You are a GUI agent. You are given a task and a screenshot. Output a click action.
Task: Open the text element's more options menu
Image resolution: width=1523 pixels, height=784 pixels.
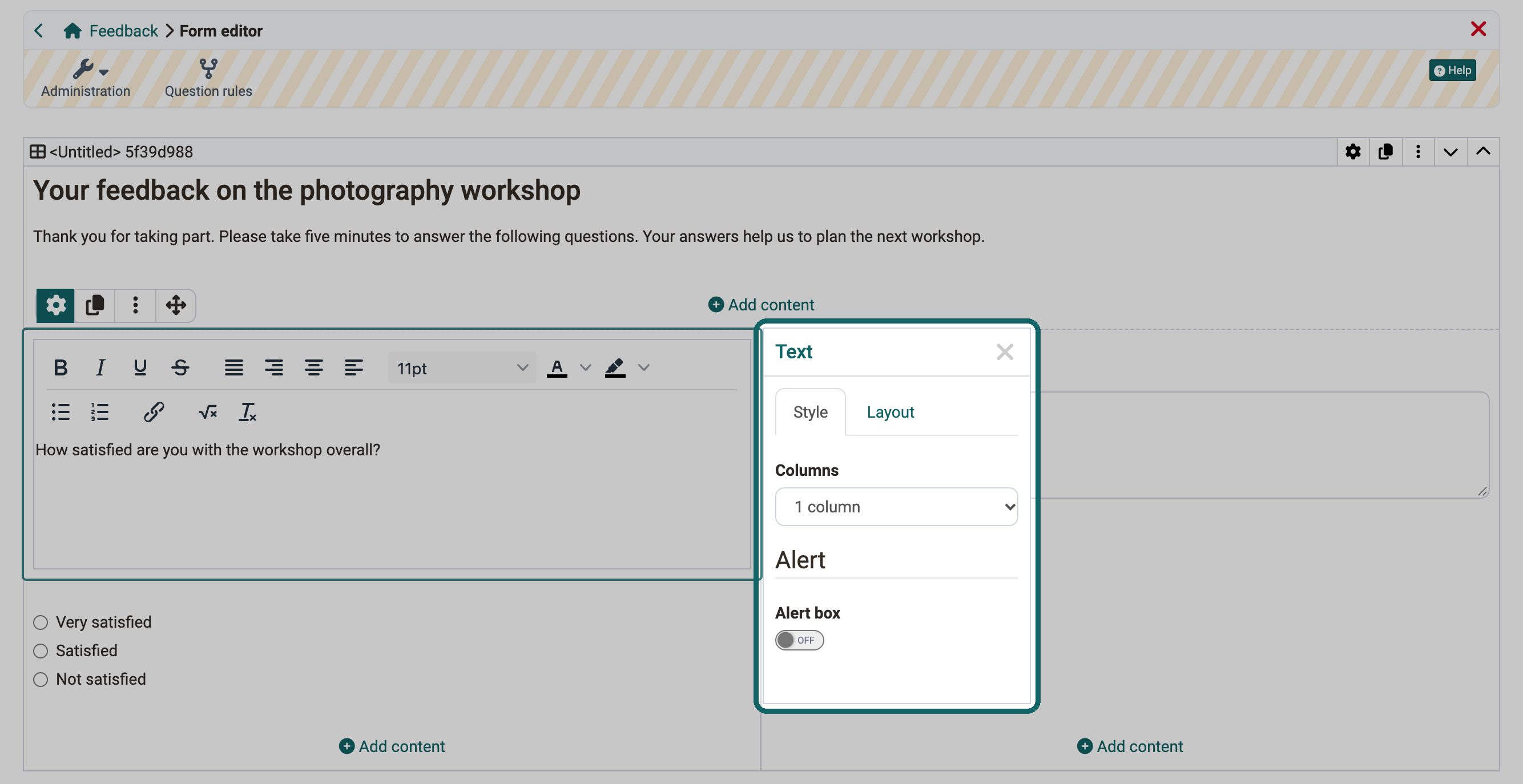click(135, 305)
